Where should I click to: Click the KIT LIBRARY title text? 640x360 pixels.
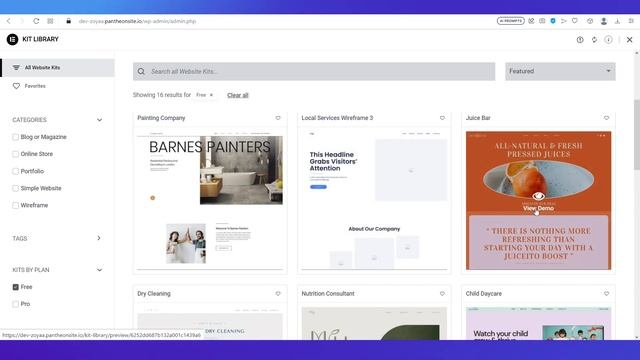click(x=40, y=39)
